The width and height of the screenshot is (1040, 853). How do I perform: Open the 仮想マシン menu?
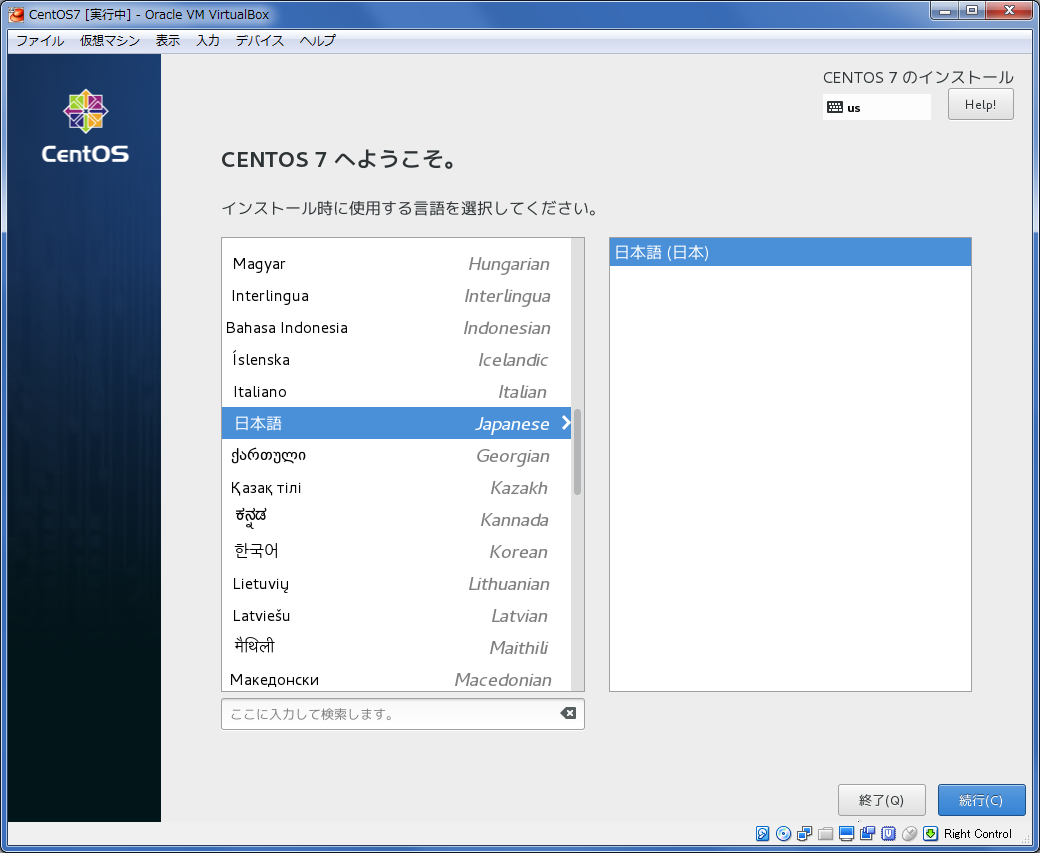110,41
